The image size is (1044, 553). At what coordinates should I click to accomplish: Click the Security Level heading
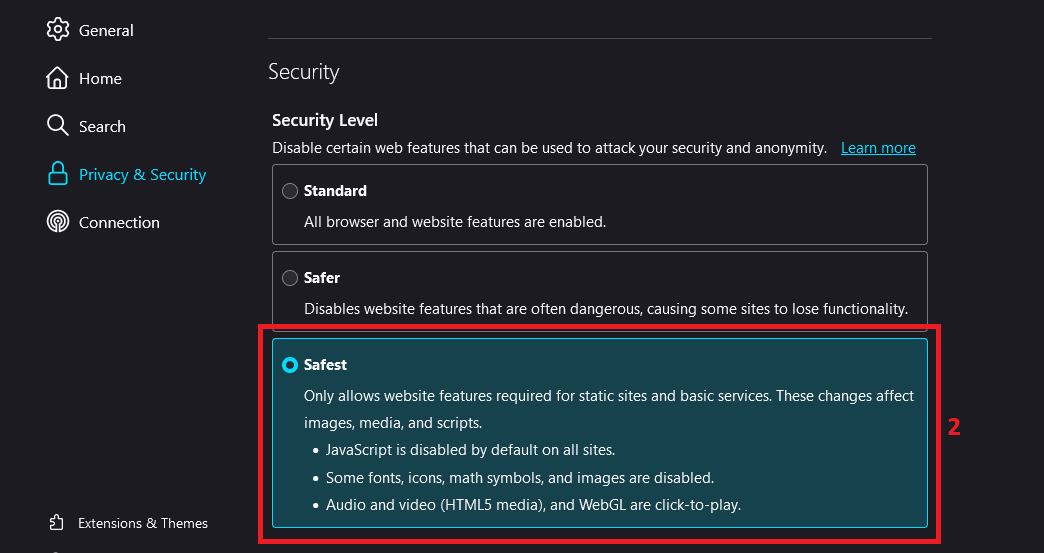325,120
